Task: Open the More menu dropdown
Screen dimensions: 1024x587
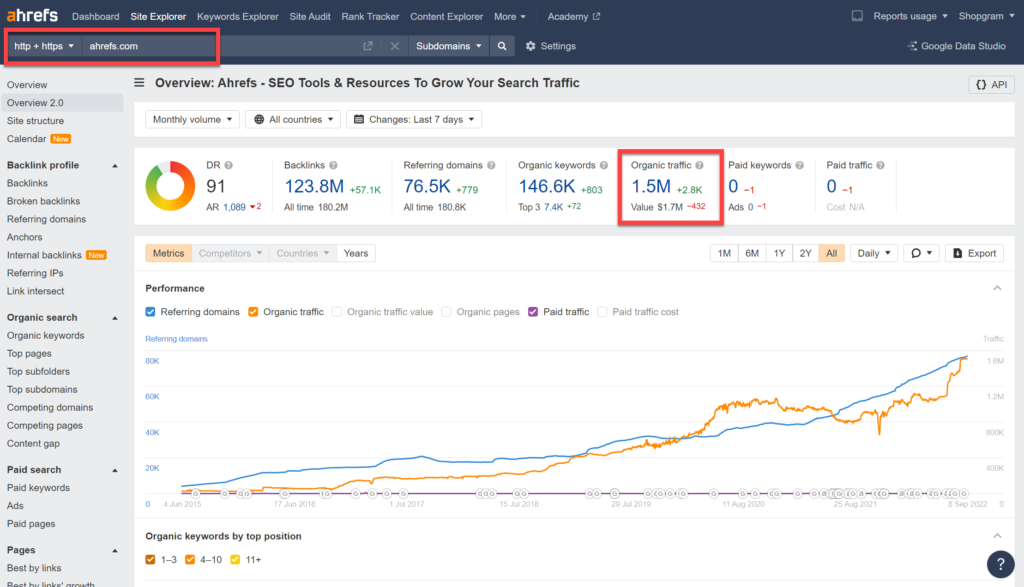Action: point(509,16)
